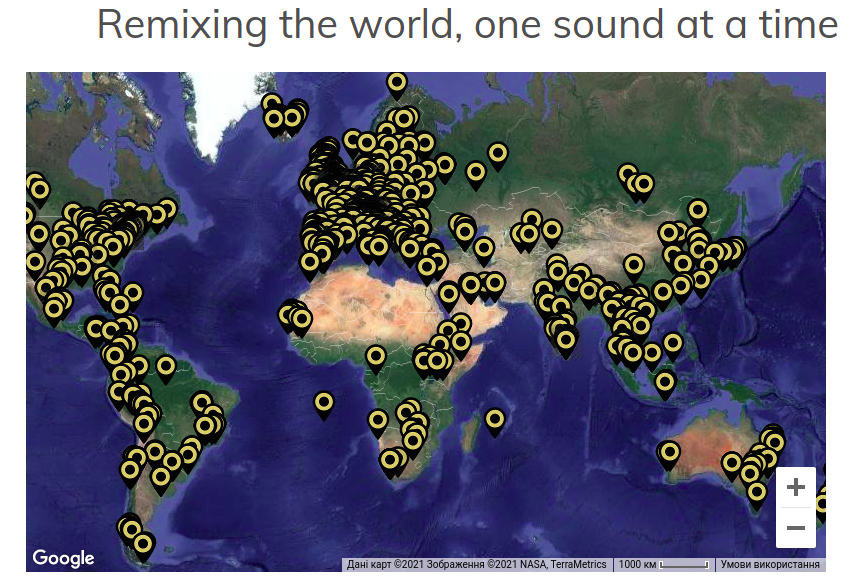
Task: Select the northeastern-most Russia marker near the Urals
Action: (x=498, y=157)
